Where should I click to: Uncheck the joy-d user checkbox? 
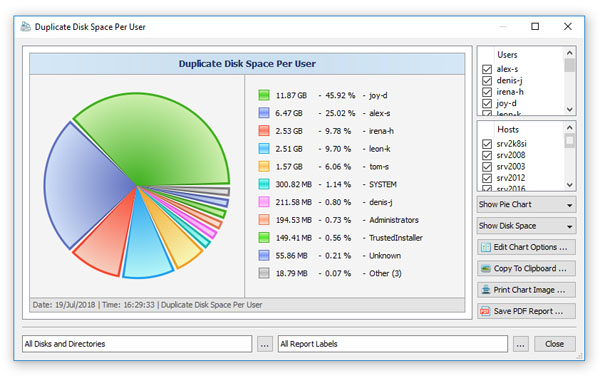coord(487,104)
